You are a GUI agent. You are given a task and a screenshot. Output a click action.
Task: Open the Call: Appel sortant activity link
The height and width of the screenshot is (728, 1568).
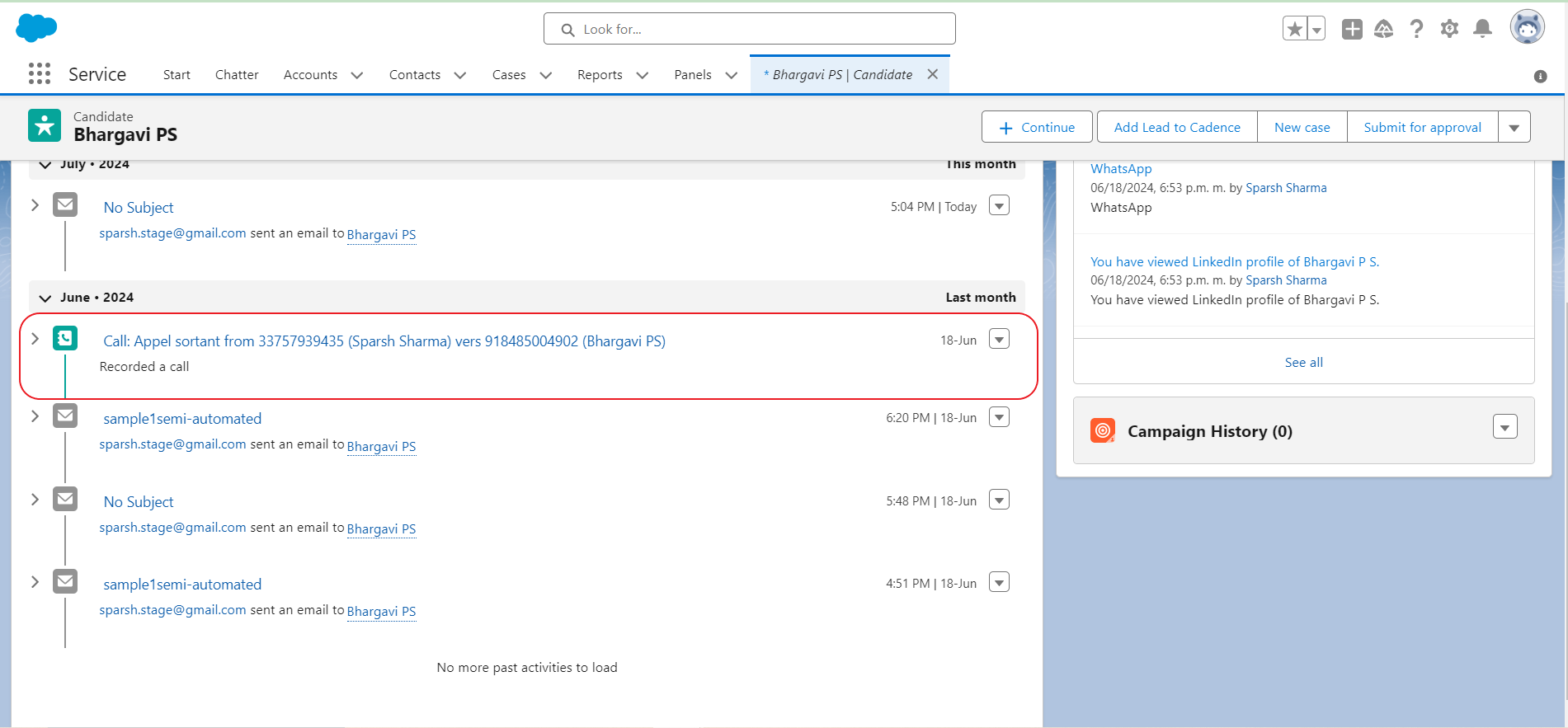(384, 341)
